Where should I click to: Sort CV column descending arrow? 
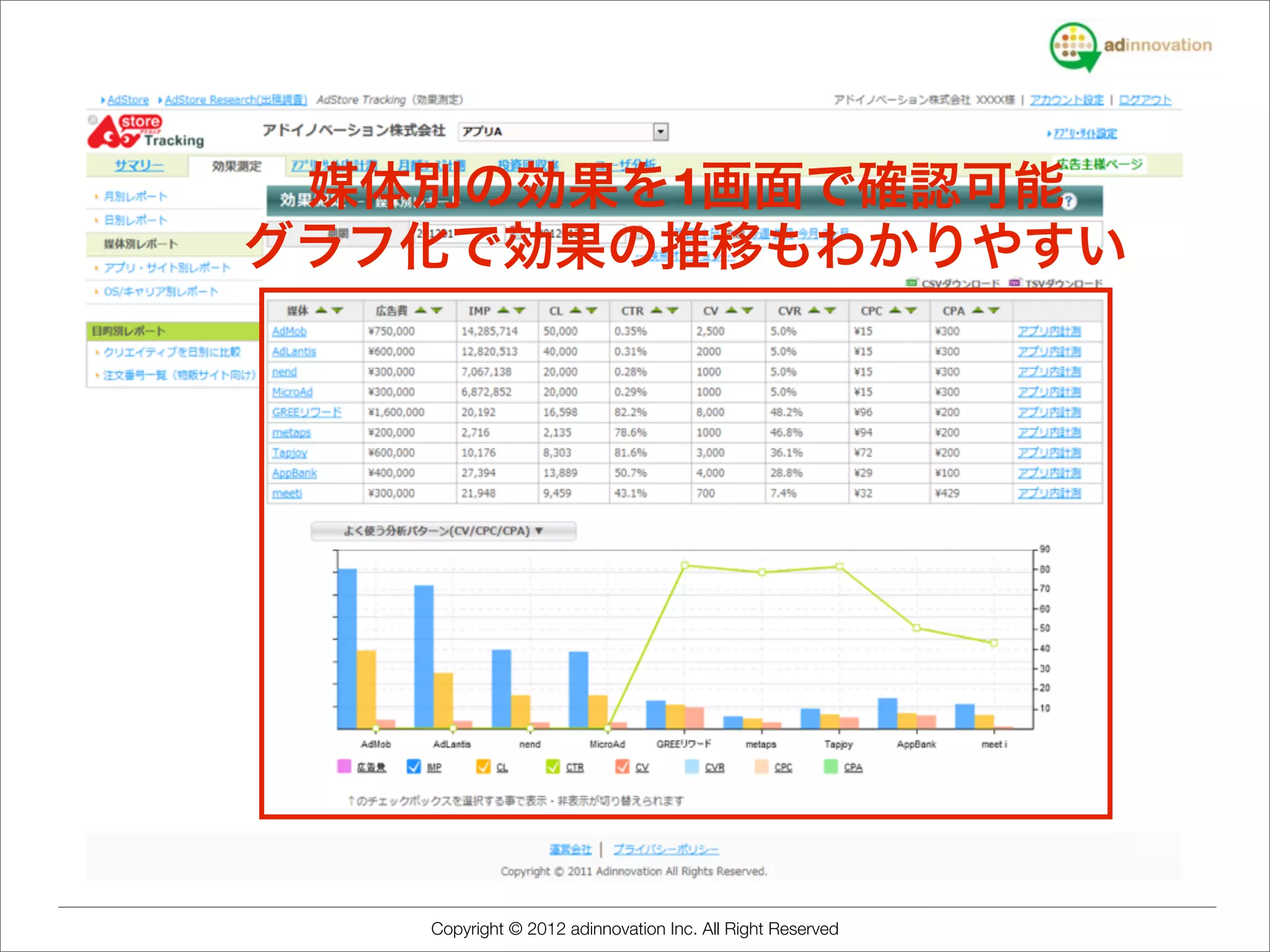[747, 310]
